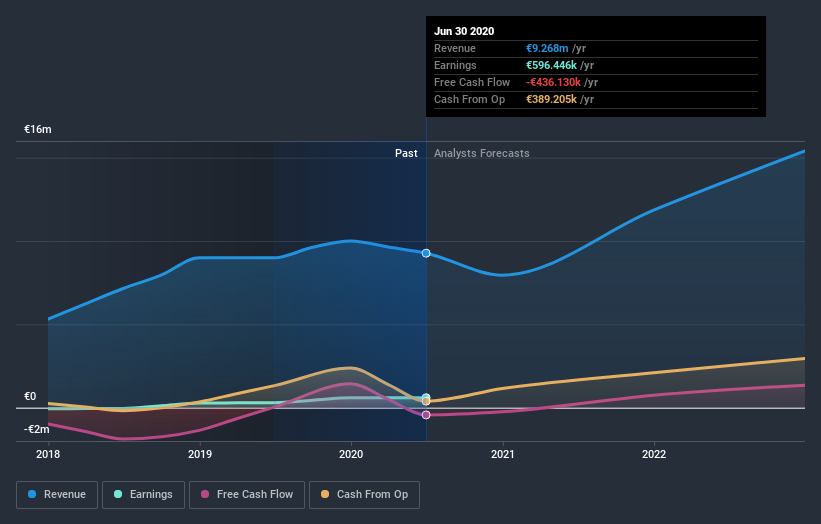Image resolution: width=821 pixels, height=524 pixels.
Task: Click the -€2m y-axis label
Action: pos(37,429)
